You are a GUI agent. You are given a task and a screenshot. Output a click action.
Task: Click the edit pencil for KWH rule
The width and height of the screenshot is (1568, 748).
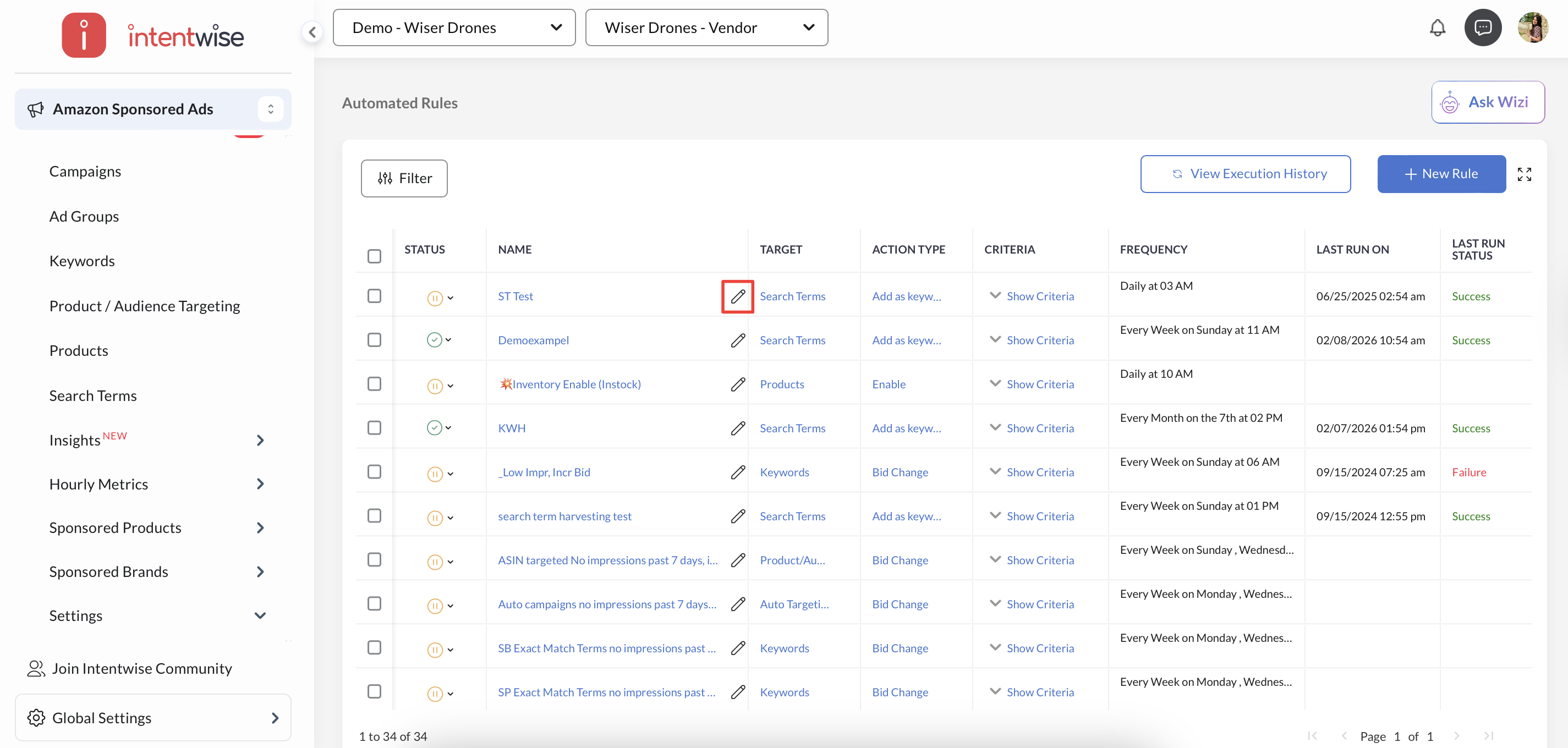737,428
